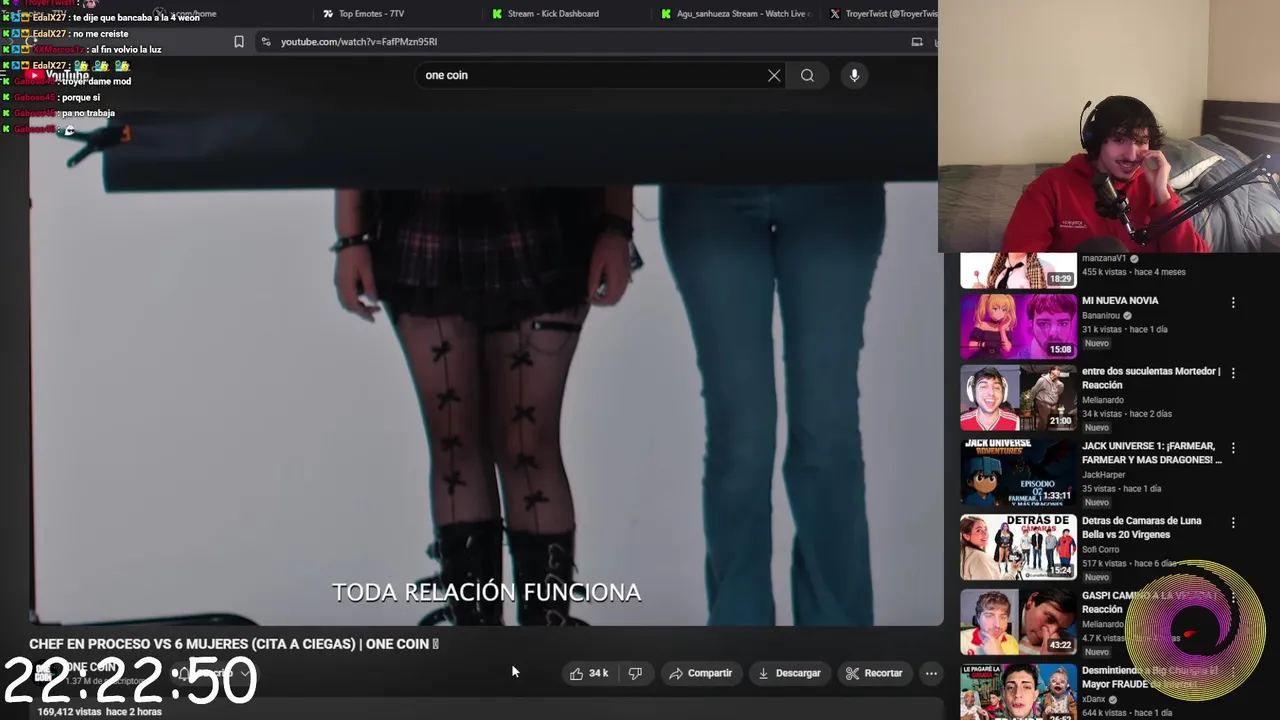This screenshot has height=720, width=1280.
Task: Click the bookmark icon beside the address bar
Action: (x=239, y=42)
